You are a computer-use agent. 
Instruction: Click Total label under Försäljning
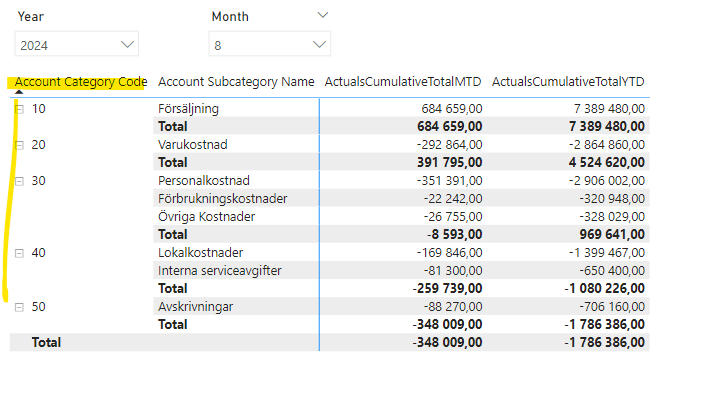tap(172, 126)
